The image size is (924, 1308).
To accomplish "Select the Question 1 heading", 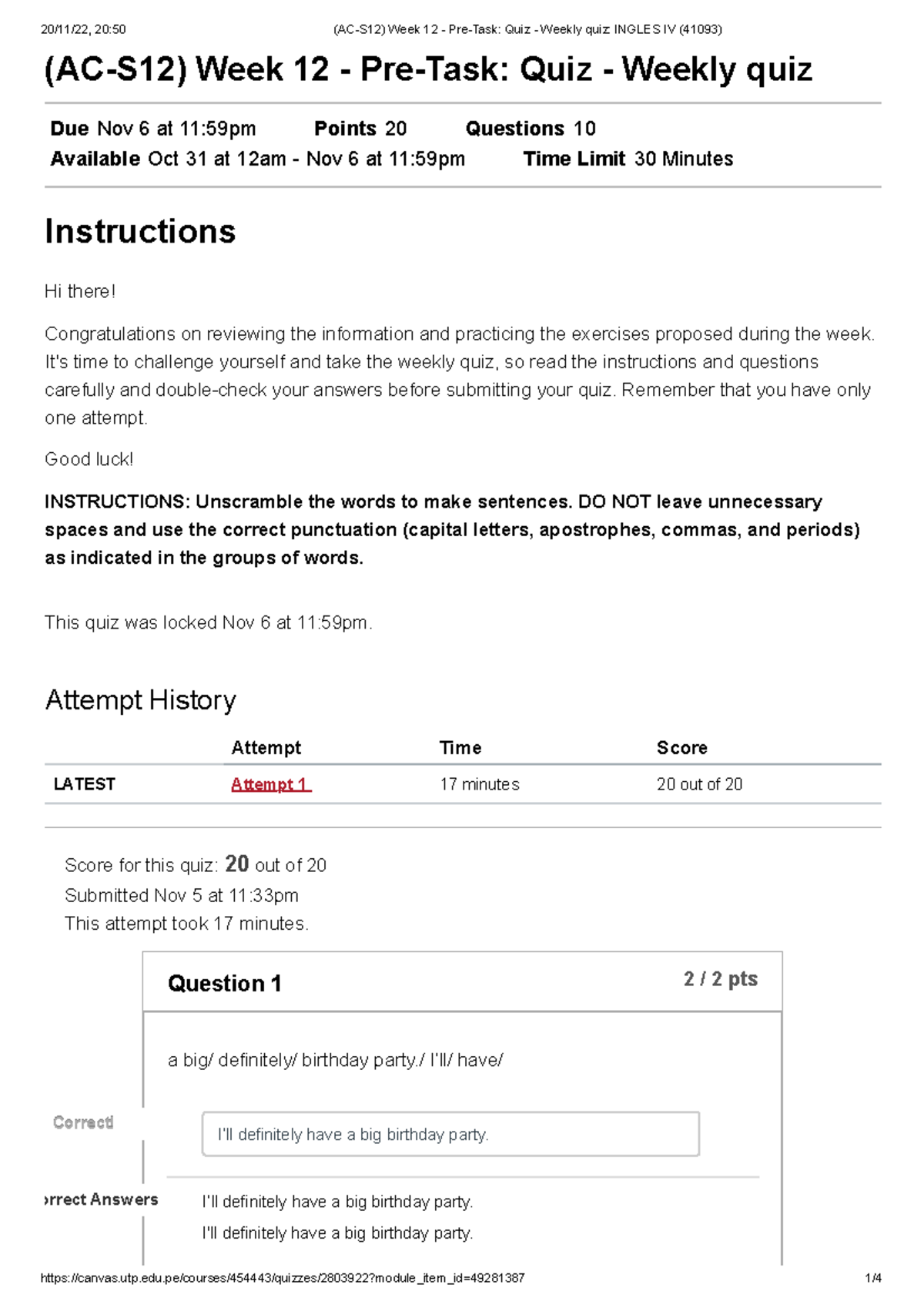I will point(225,984).
